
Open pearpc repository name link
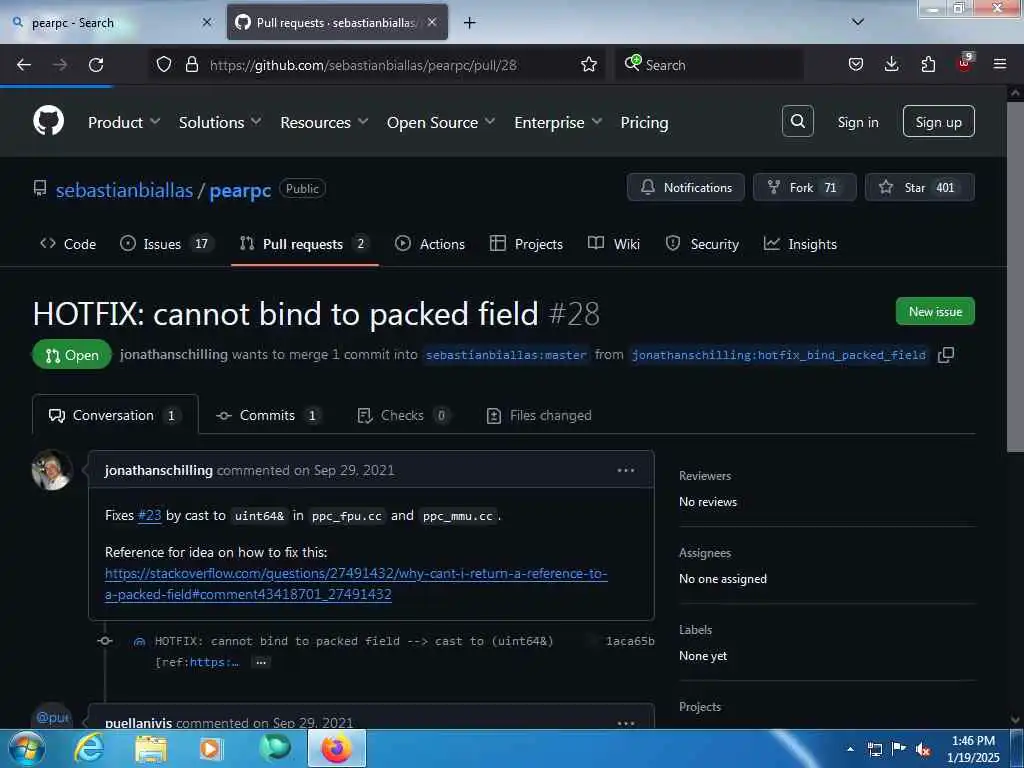coord(240,190)
